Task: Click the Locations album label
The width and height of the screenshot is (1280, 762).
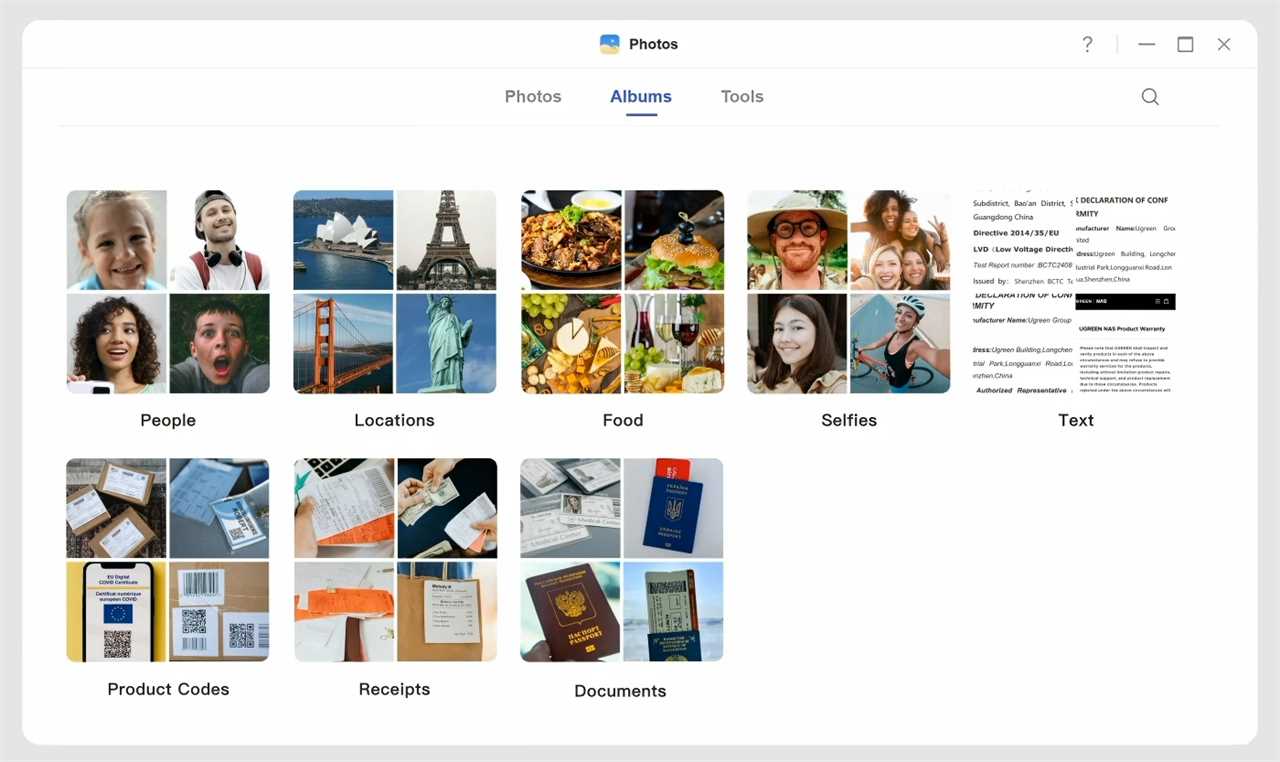Action: tap(394, 420)
